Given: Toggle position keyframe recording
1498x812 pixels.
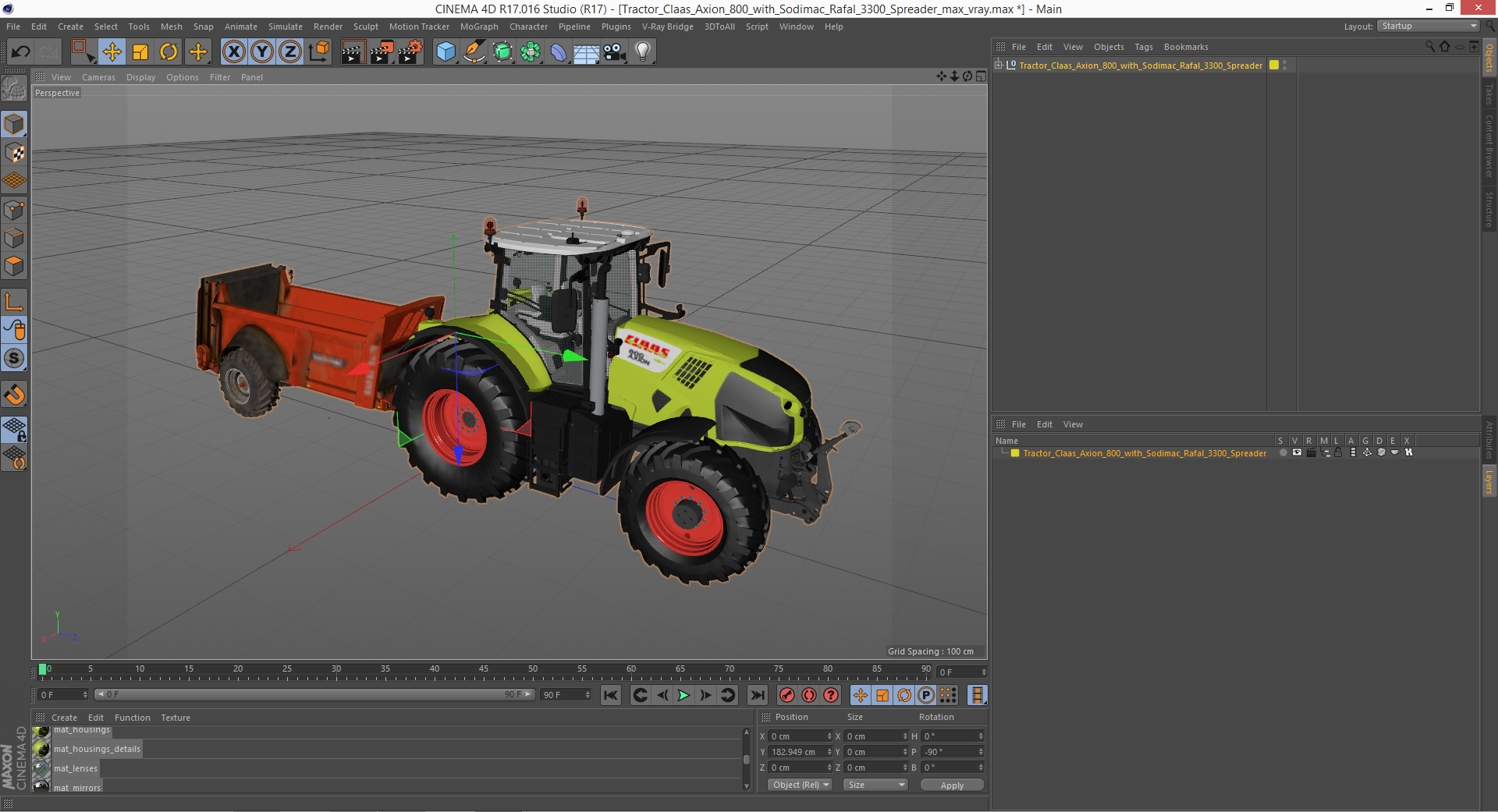Looking at the screenshot, I should 860,695.
